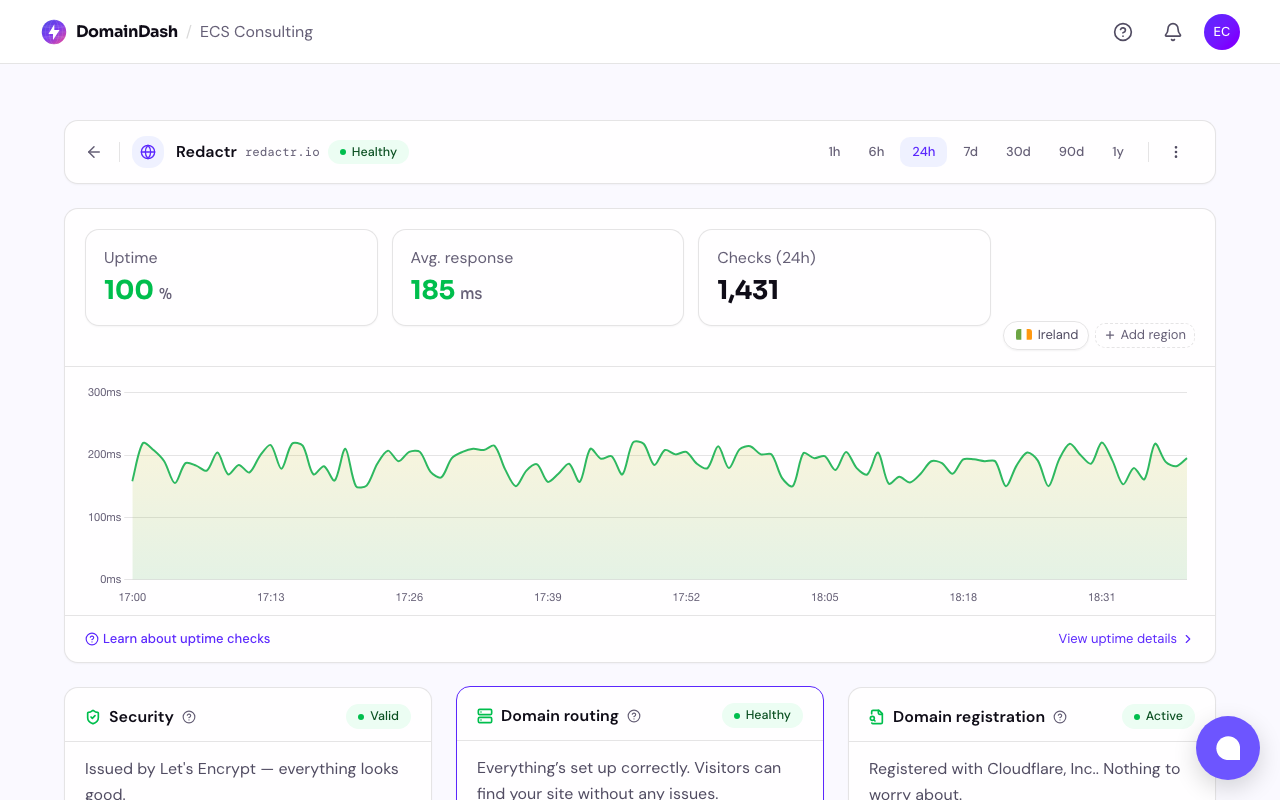Open the notifications bell
Viewport: 1280px width, 800px height.
[1172, 31]
